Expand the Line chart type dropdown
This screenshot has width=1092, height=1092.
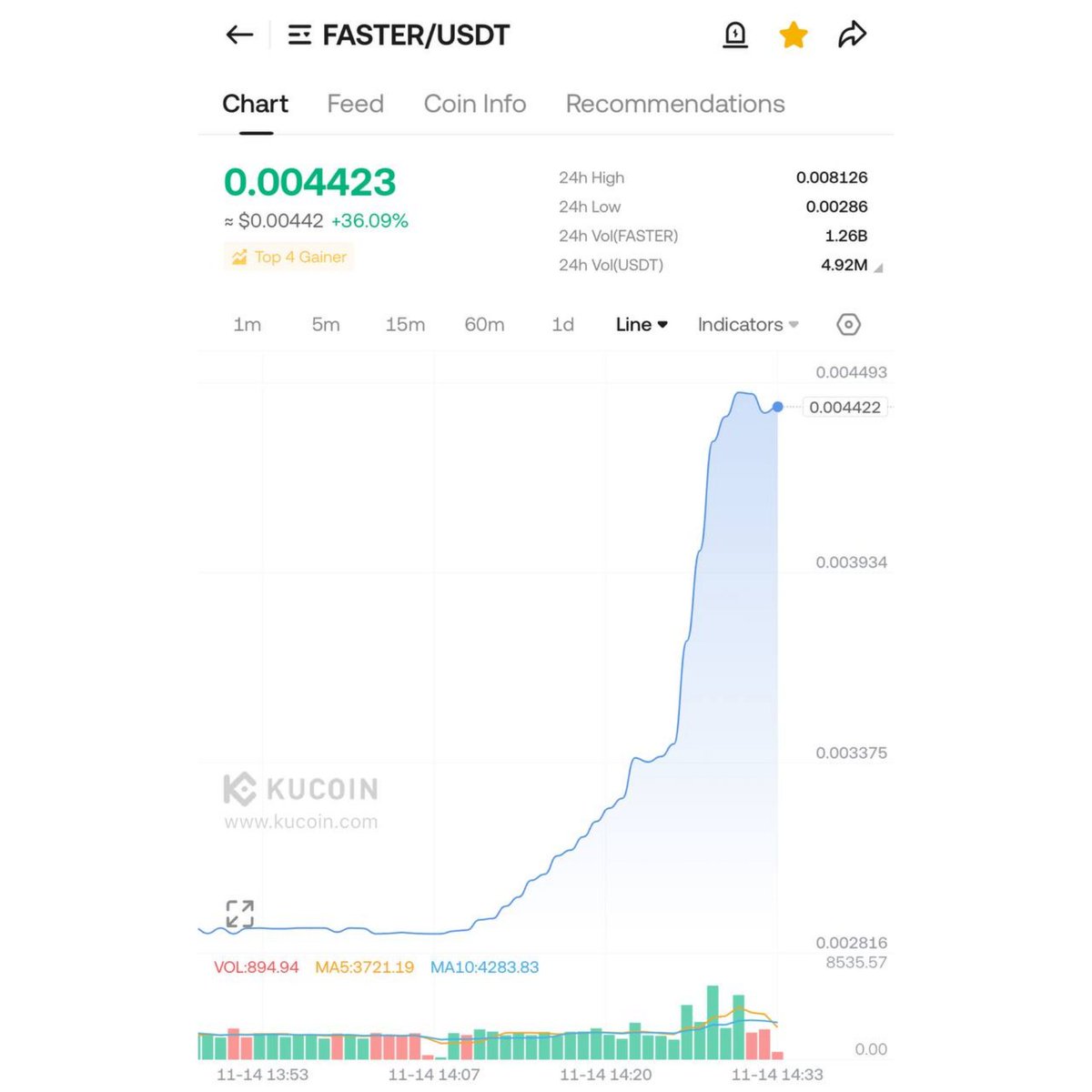(x=642, y=325)
